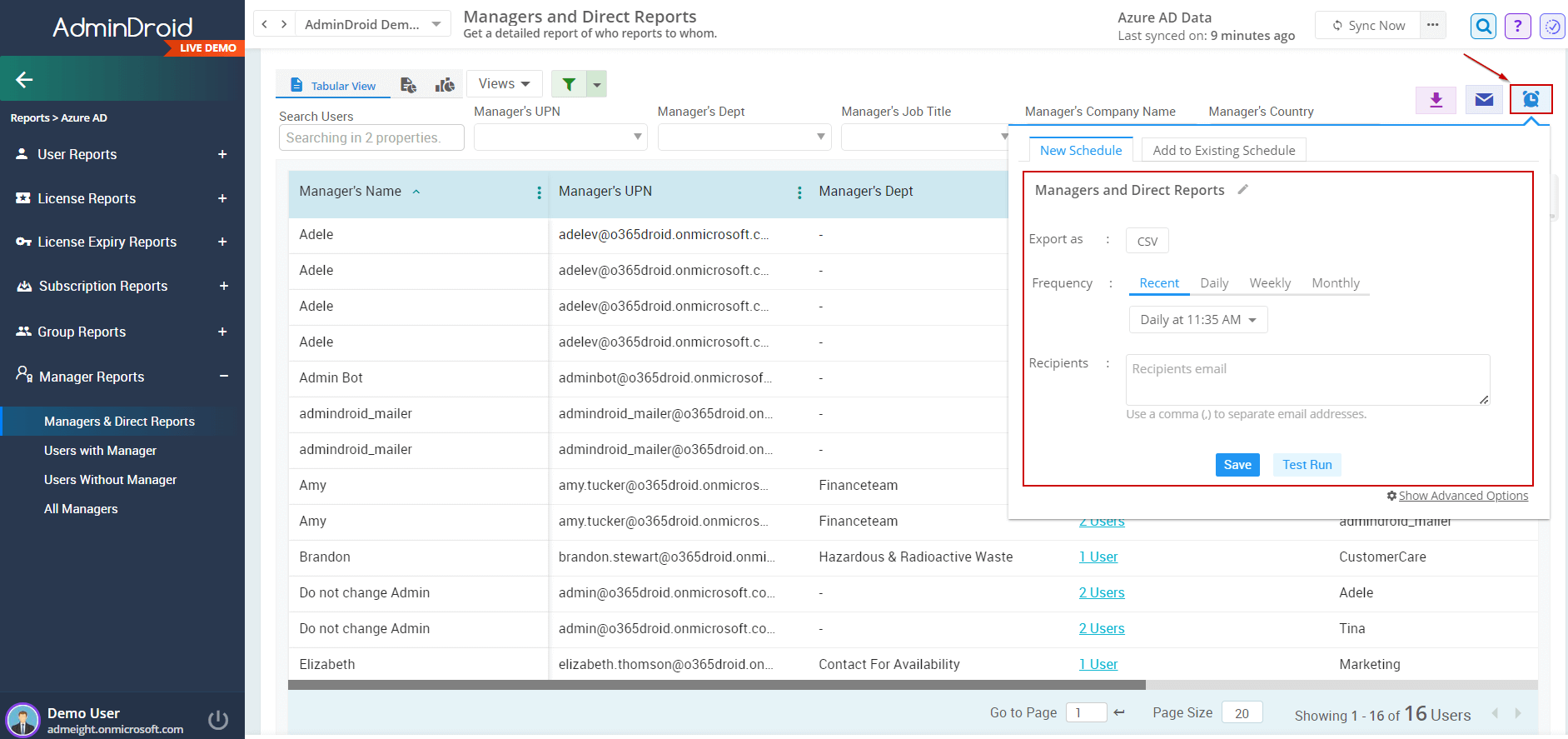Screen dimensions: 1568x739
Task: Open Daily at 11:35 AM dropdown
Action: pyautogui.click(x=1198, y=320)
